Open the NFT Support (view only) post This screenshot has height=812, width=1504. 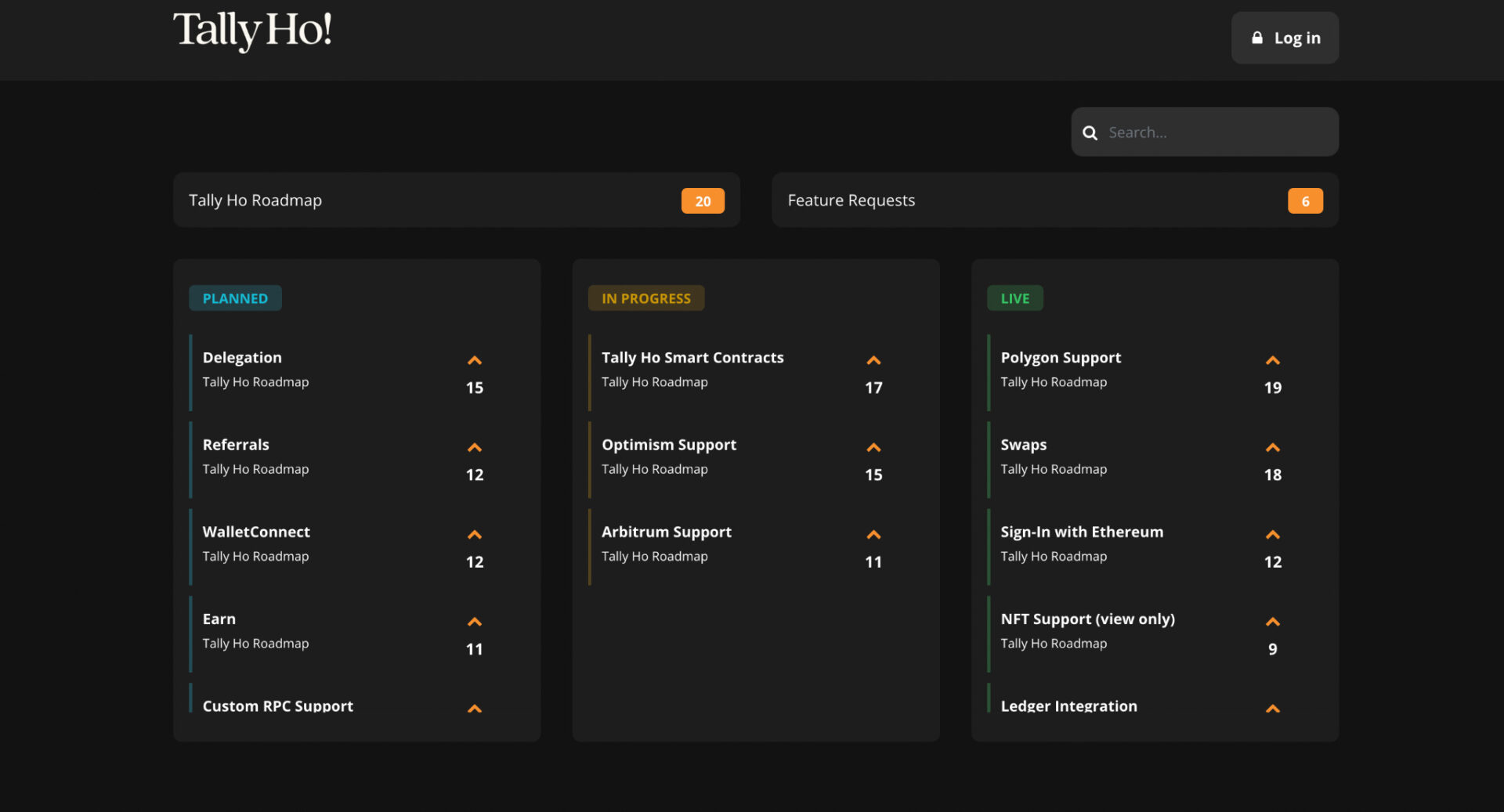1087,619
